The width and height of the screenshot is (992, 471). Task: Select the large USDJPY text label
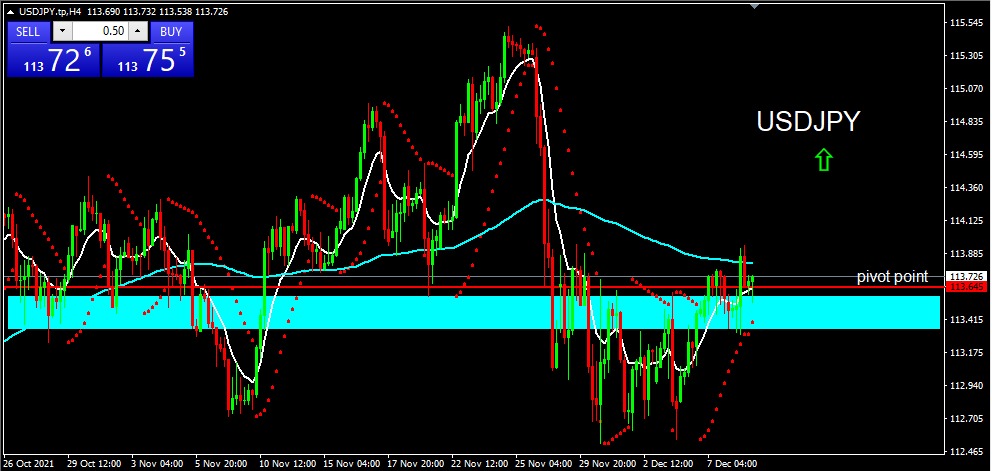pos(809,122)
